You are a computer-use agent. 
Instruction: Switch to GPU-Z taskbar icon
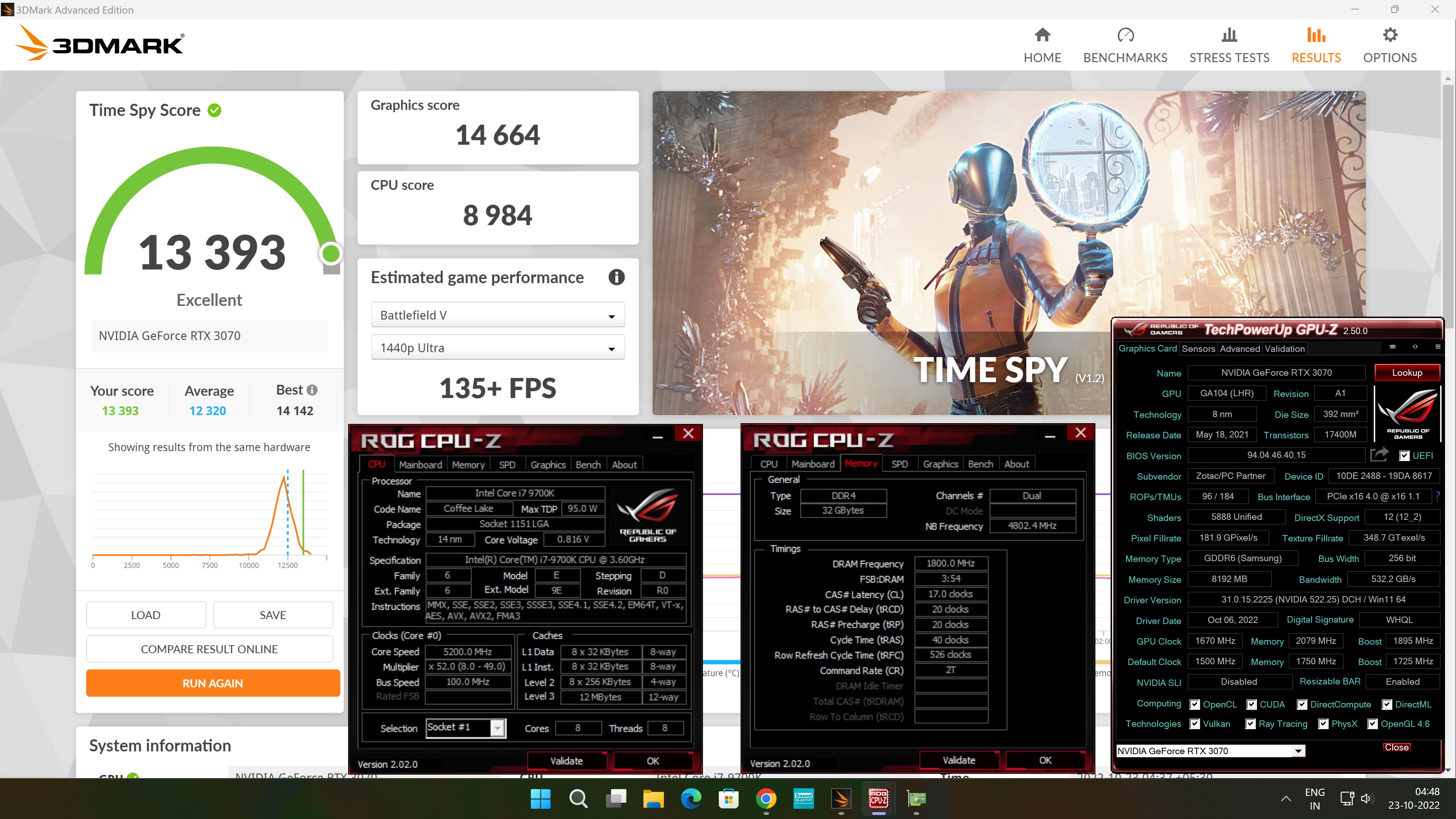[x=916, y=799]
